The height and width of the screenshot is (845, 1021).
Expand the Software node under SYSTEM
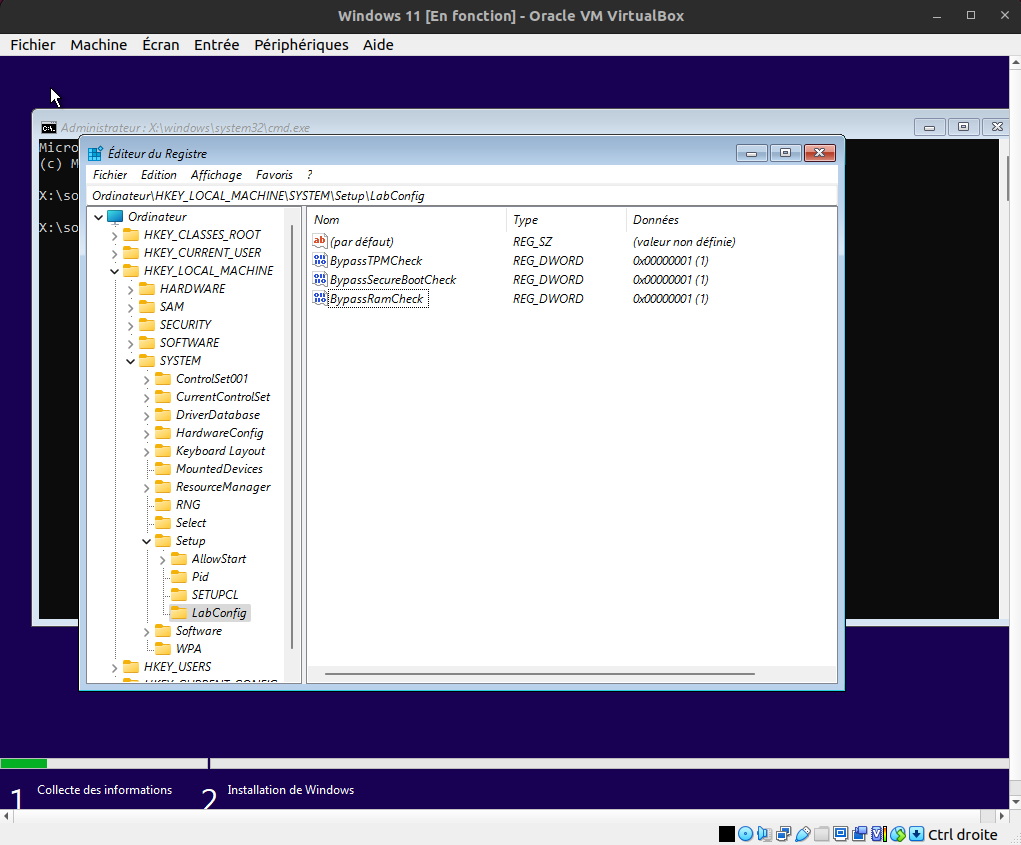[146, 630]
